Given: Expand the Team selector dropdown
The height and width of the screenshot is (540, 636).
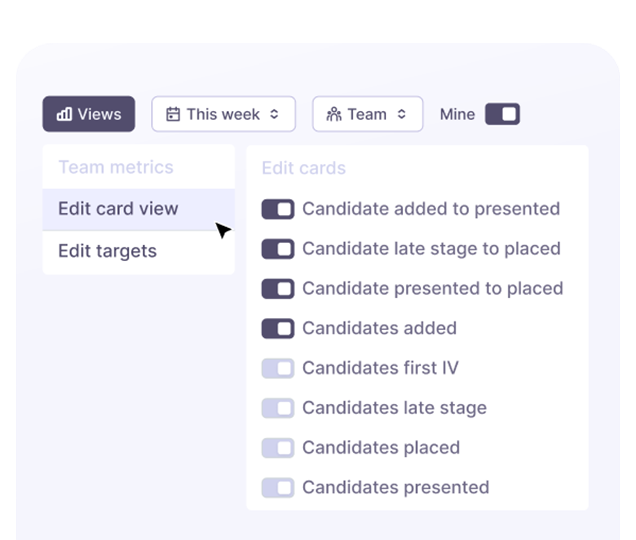Looking at the screenshot, I should (367, 114).
